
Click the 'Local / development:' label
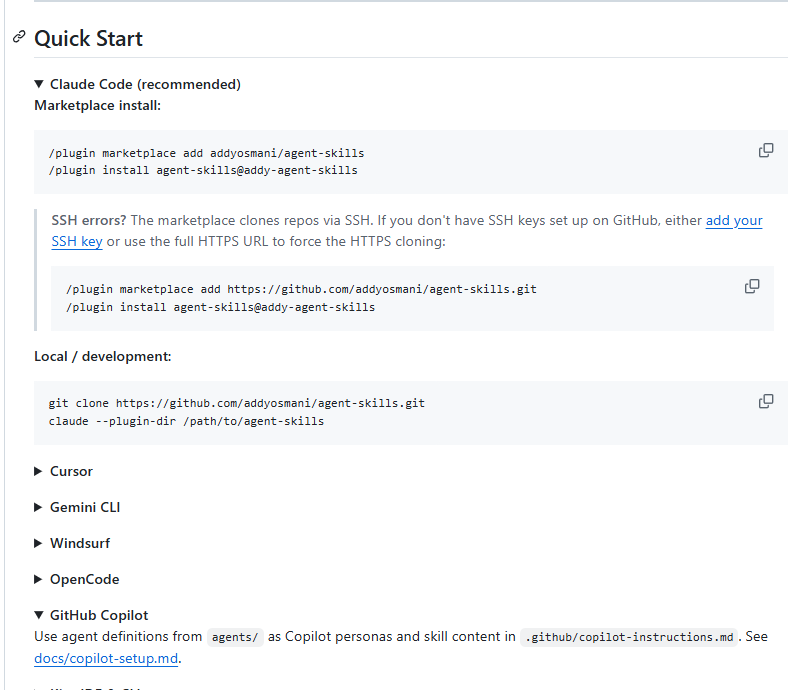pos(102,356)
